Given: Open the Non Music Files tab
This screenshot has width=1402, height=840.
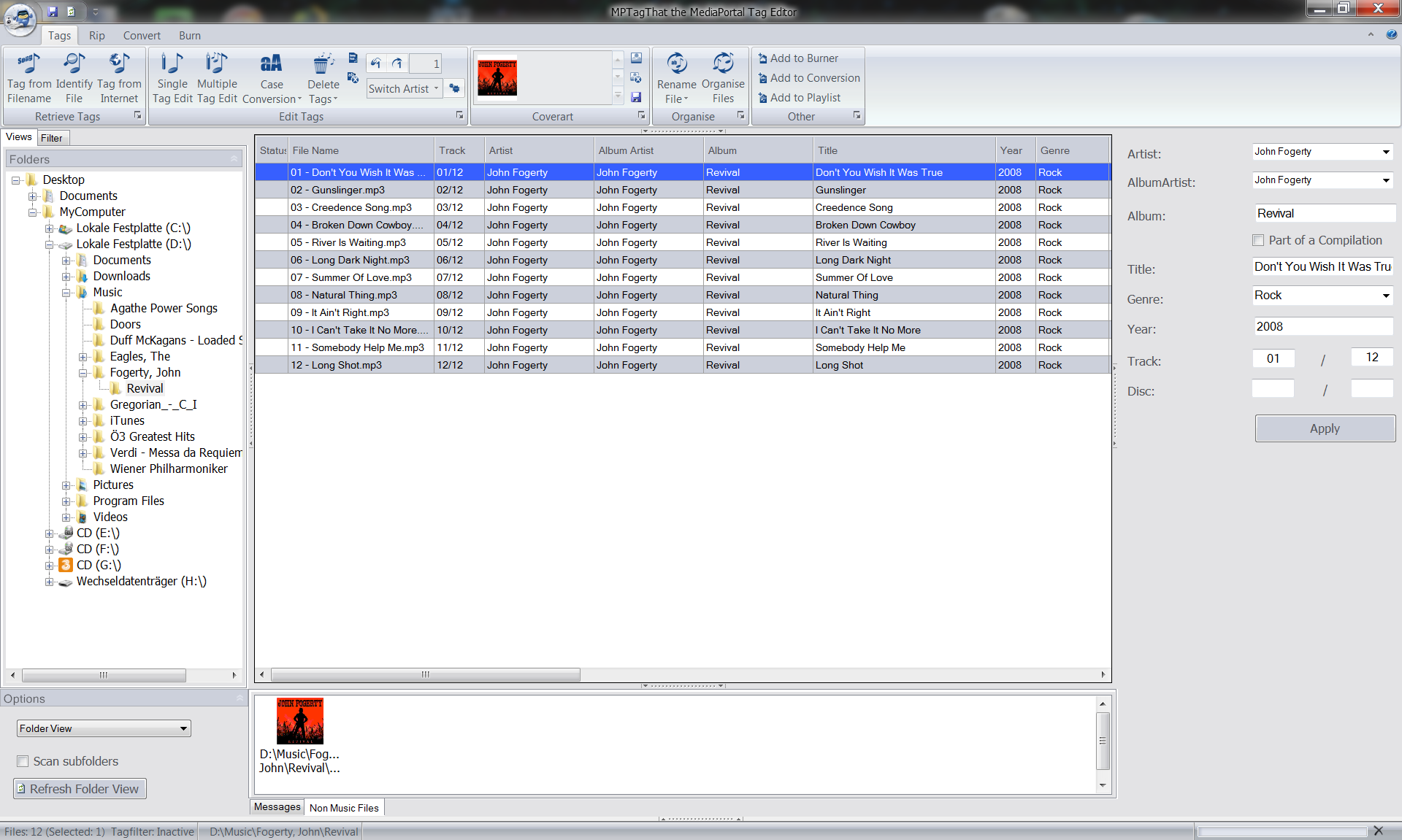Looking at the screenshot, I should coord(344,808).
